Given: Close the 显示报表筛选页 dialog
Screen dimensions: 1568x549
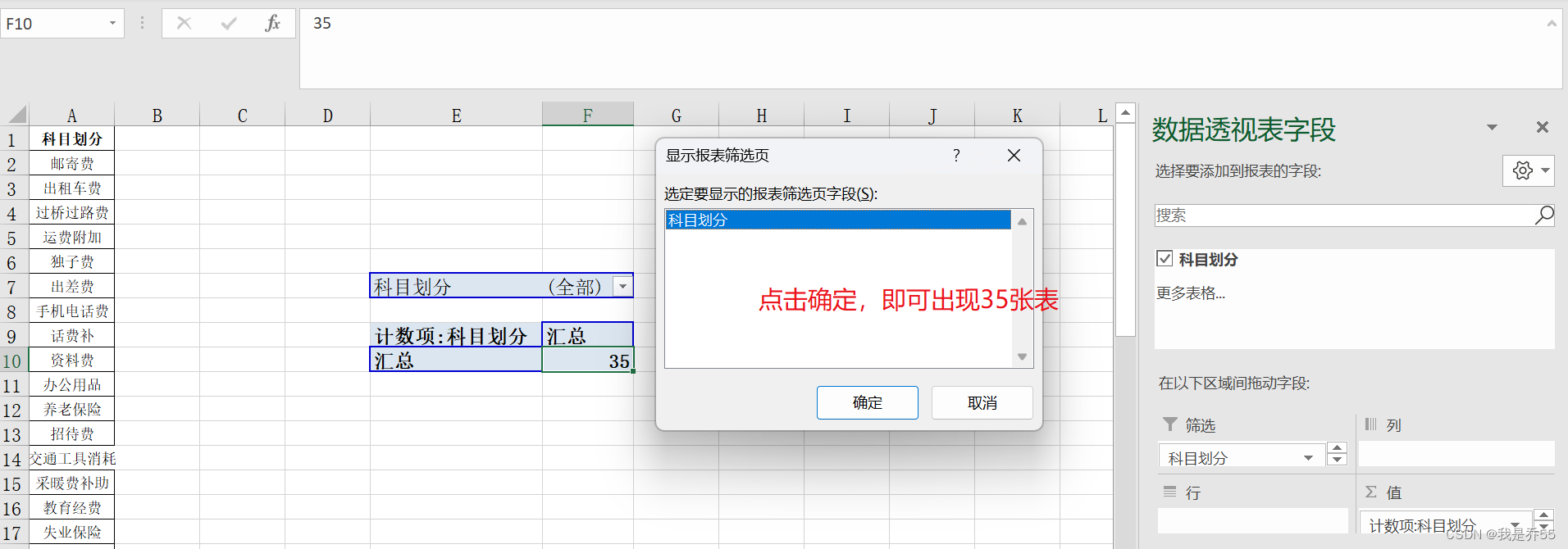Looking at the screenshot, I should pos(1014,156).
